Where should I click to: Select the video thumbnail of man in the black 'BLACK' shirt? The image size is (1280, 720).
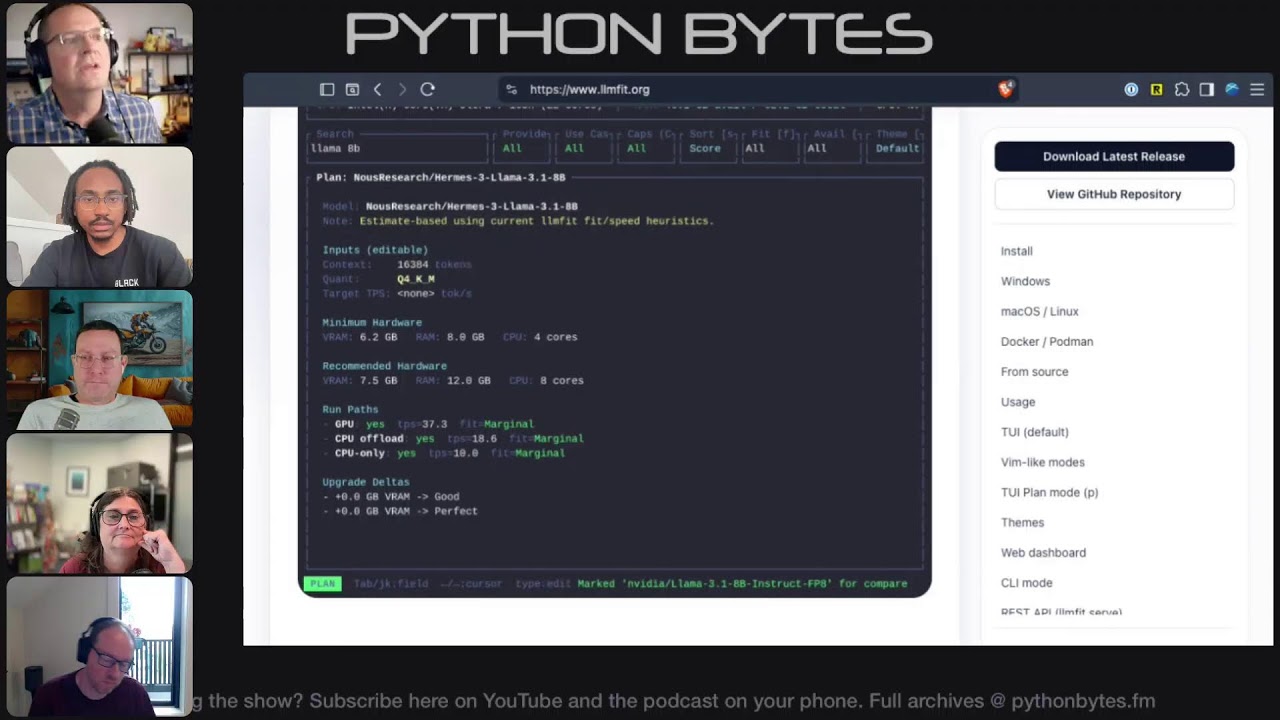[x=99, y=217]
